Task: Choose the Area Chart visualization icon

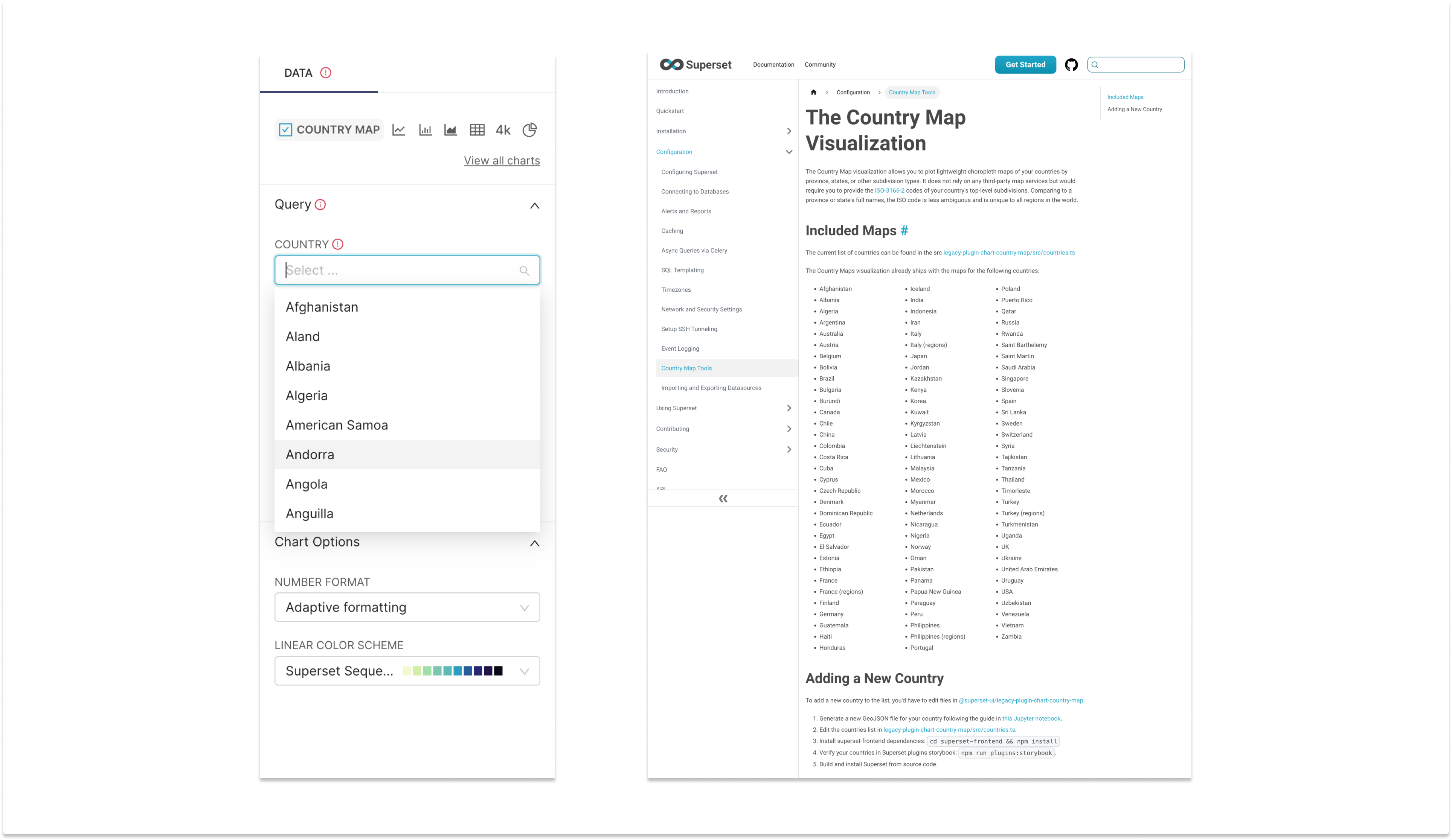Action: pos(451,129)
